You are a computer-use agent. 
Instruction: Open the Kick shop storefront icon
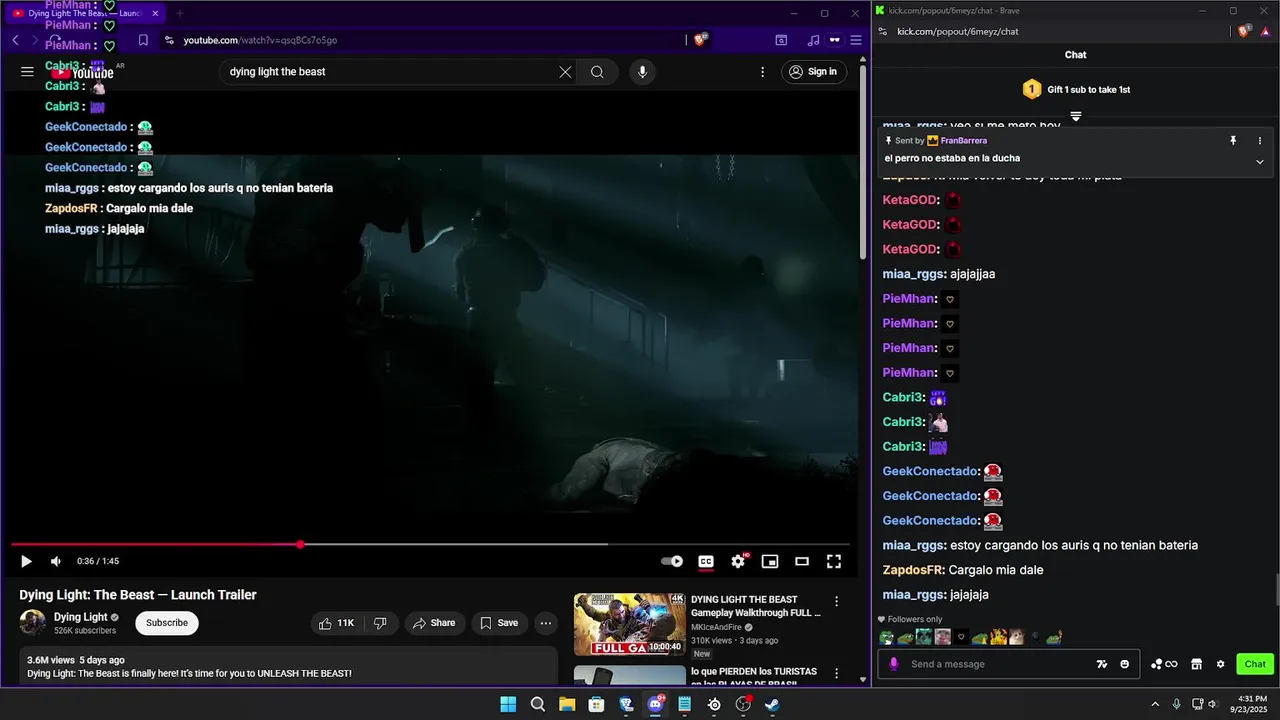pos(1197,664)
